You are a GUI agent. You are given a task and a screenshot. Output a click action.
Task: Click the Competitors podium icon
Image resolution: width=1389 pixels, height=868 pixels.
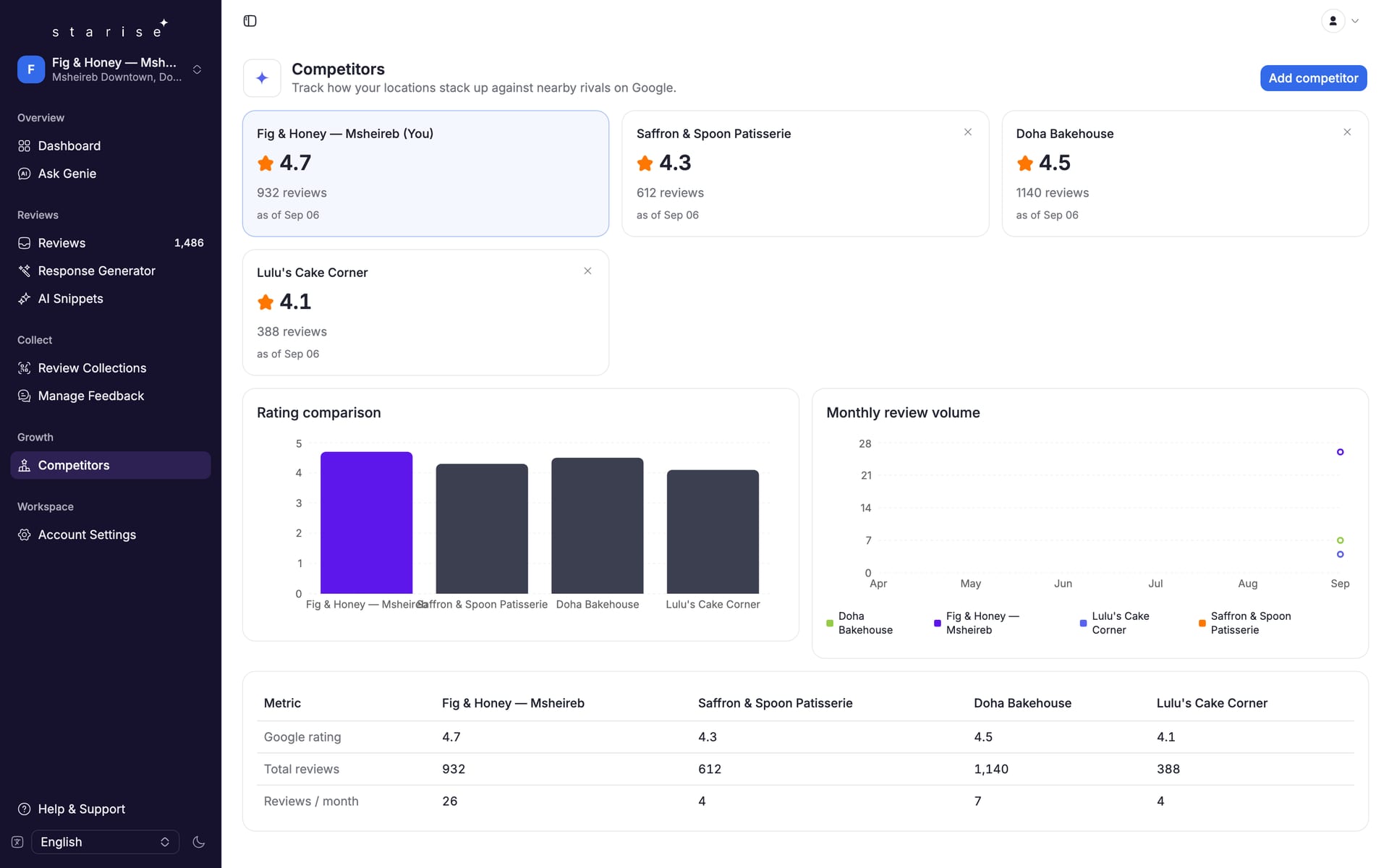pos(25,465)
